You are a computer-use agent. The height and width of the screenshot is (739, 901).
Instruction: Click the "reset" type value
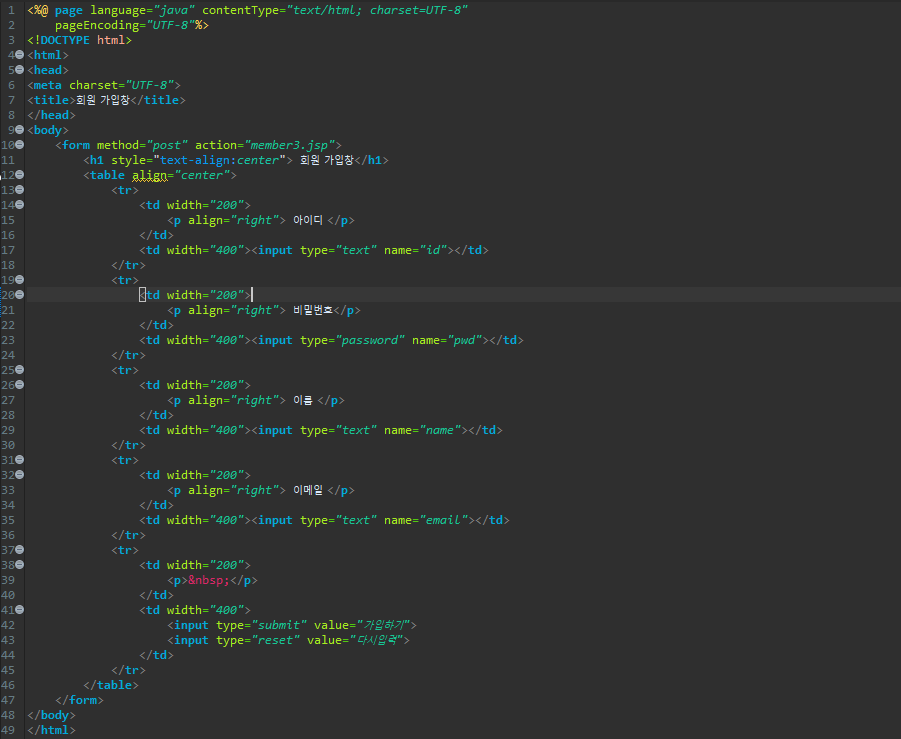pyautogui.click(x=276, y=640)
